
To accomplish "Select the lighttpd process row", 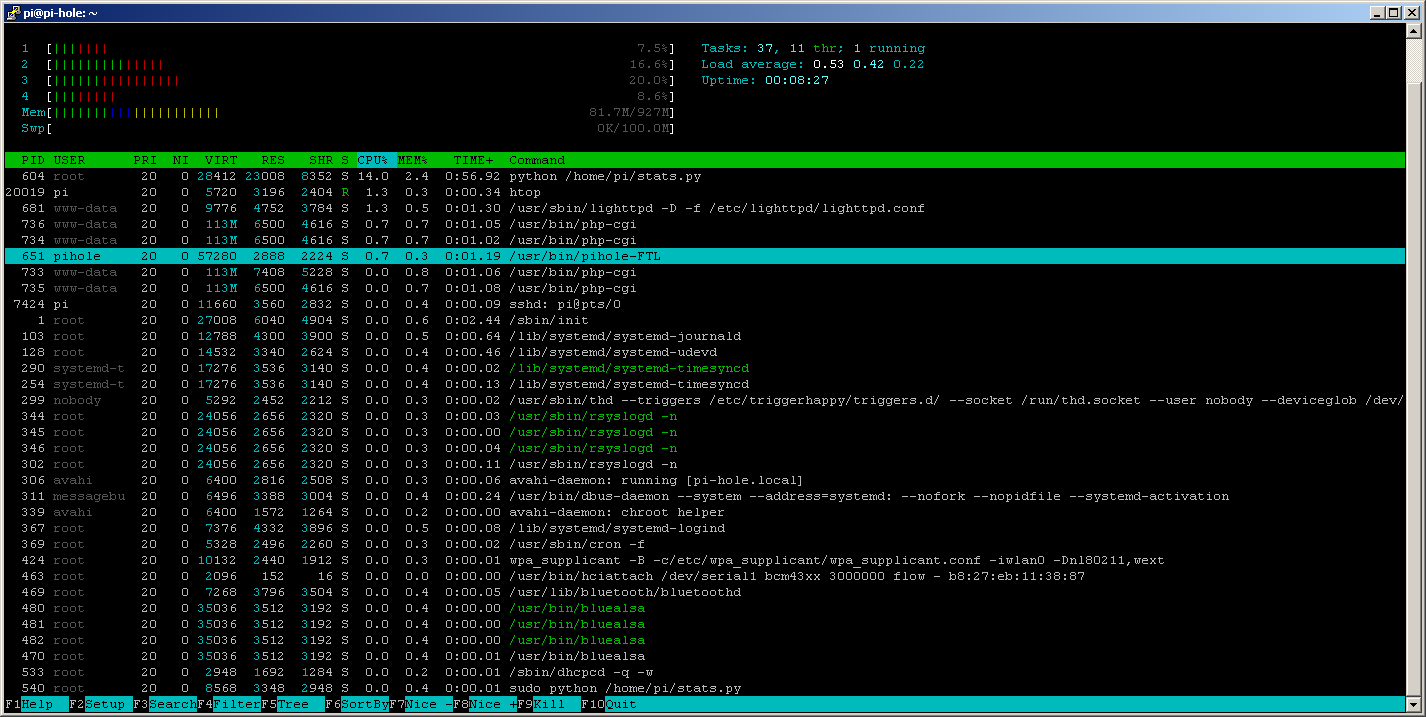I will coord(716,208).
